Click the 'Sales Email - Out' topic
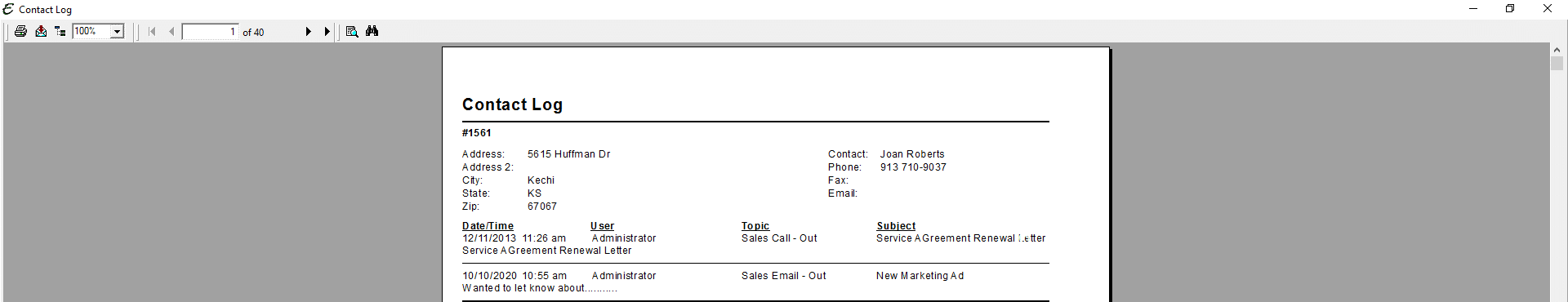Viewport: 1568px width, 302px height. 784,276
